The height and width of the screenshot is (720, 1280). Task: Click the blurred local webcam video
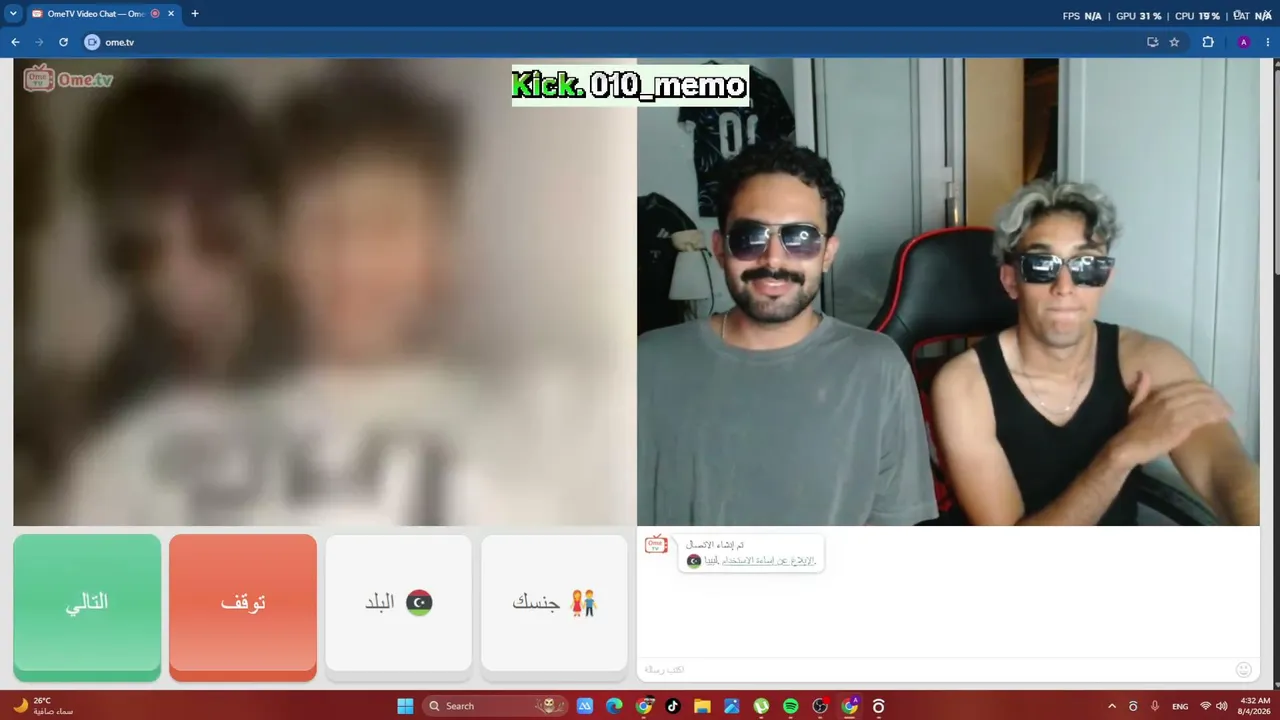click(x=325, y=292)
